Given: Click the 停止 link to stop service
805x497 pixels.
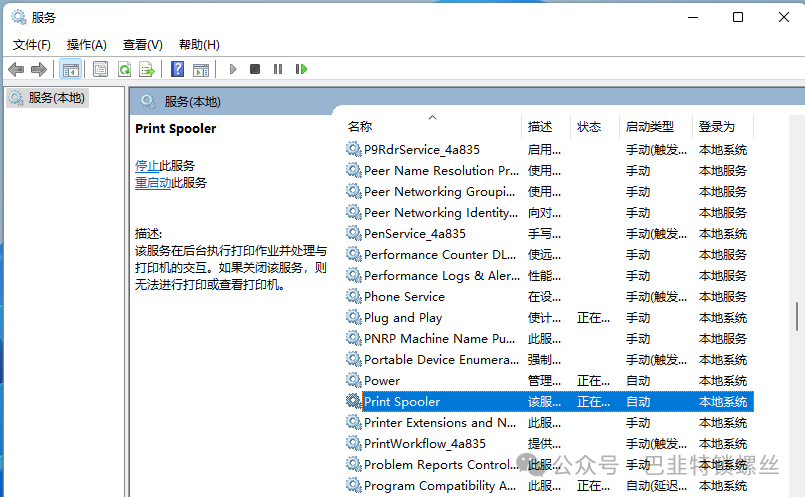Looking at the screenshot, I should point(147,166).
